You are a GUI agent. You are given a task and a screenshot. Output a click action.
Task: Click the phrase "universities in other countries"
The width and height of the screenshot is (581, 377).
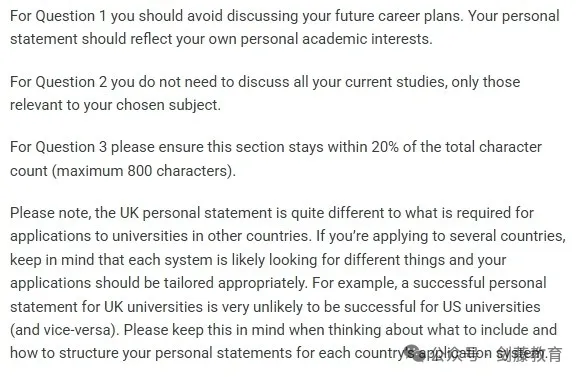coord(210,236)
